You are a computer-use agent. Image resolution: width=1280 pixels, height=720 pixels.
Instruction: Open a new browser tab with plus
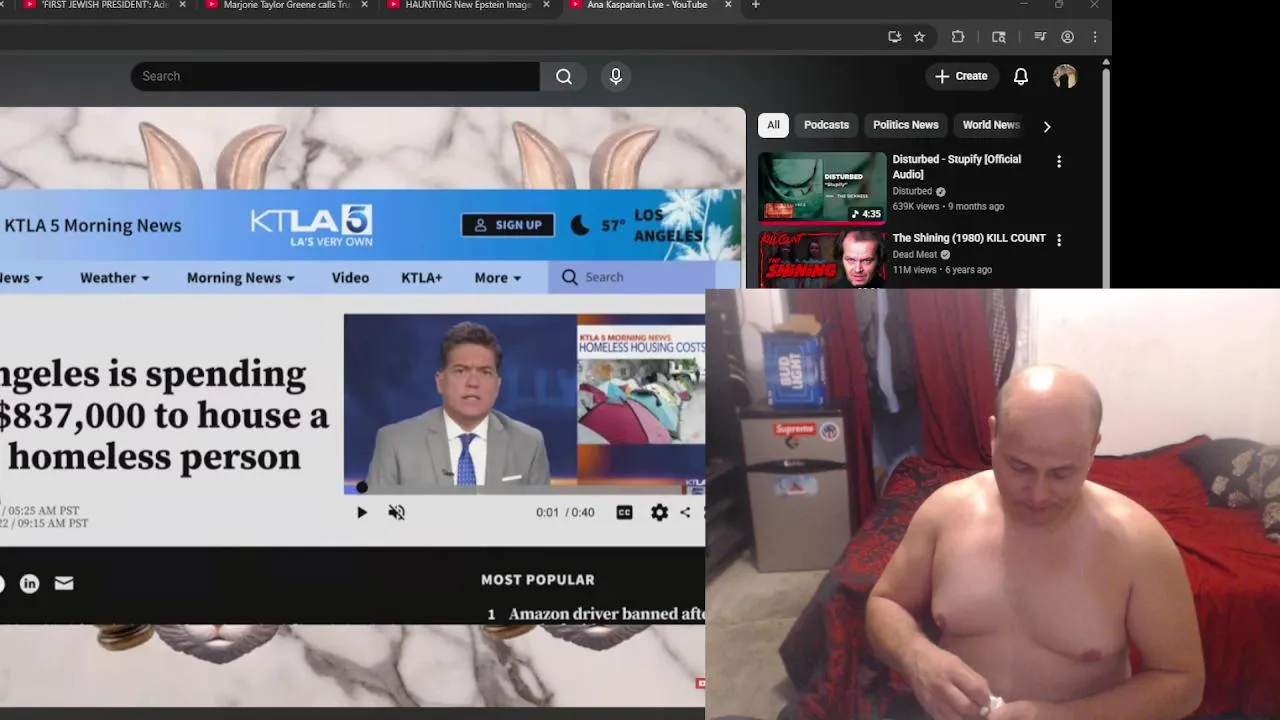755,5
